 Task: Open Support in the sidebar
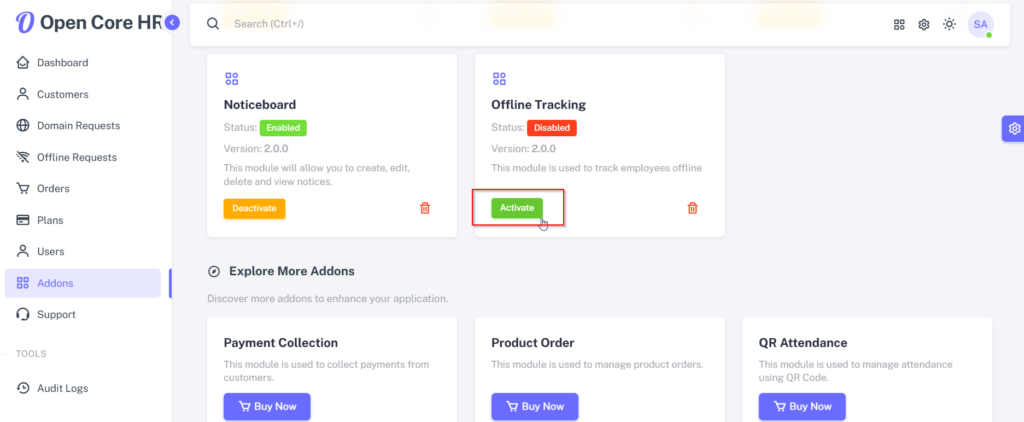pos(82,314)
